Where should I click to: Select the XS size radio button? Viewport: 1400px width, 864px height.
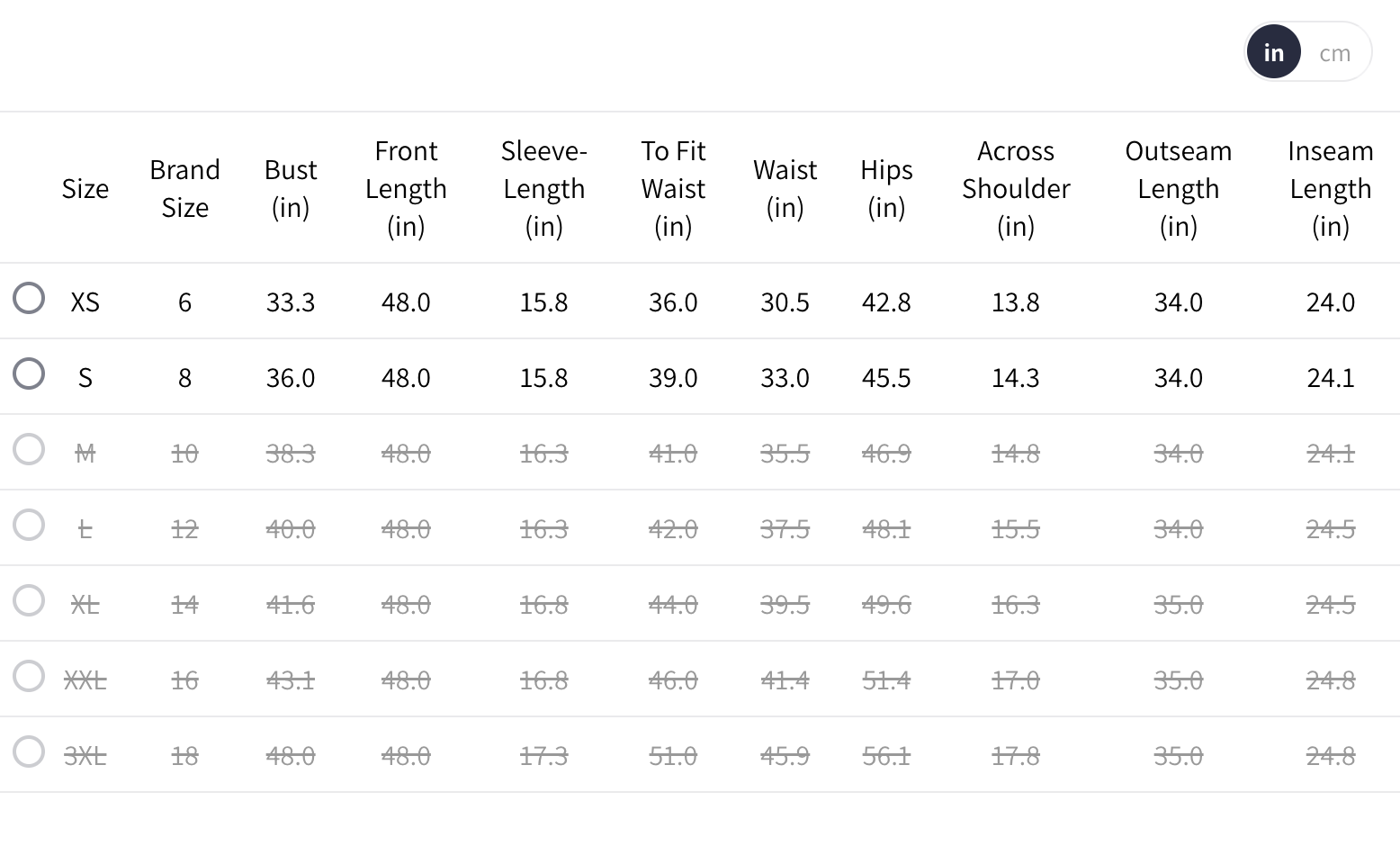pos(29,298)
